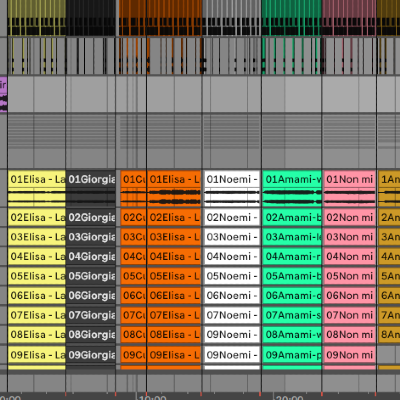Select the white 03Noemi clip
The image size is (400, 400).
232,237
